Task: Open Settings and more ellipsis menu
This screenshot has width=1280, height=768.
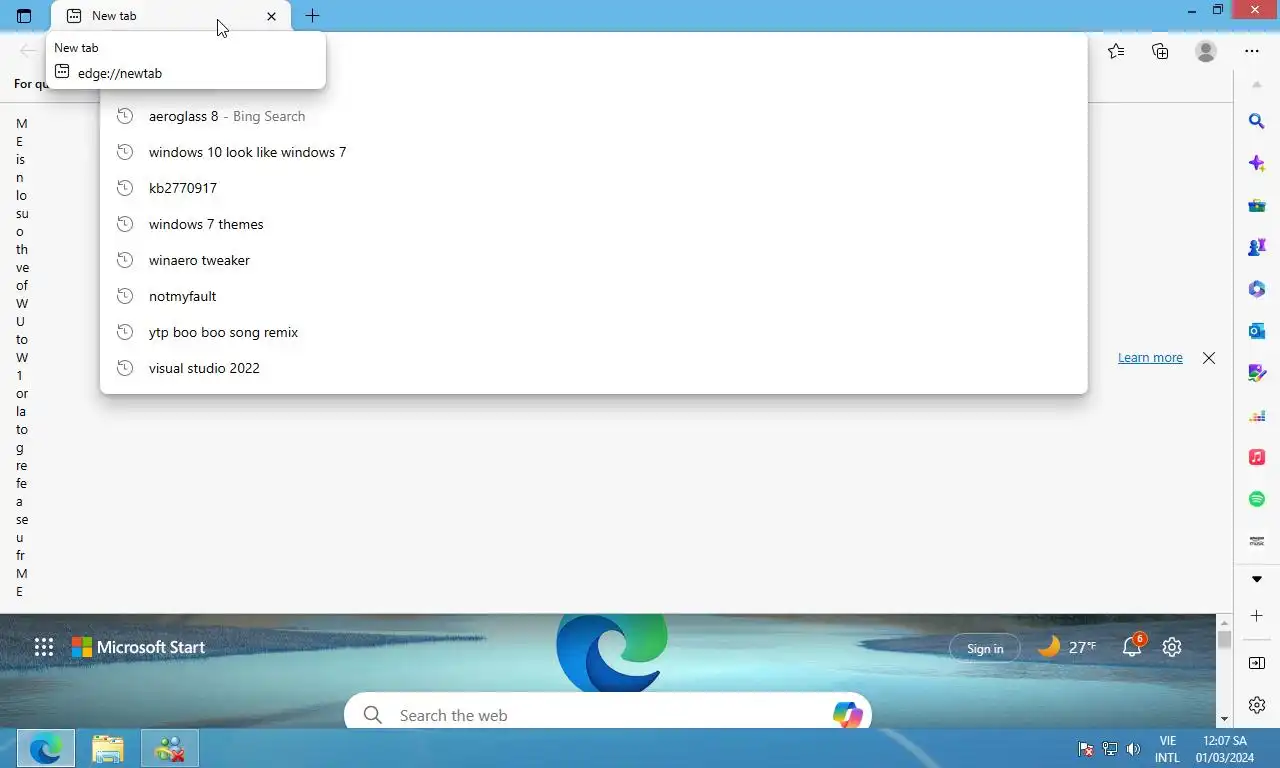Action: [1252, 51]
